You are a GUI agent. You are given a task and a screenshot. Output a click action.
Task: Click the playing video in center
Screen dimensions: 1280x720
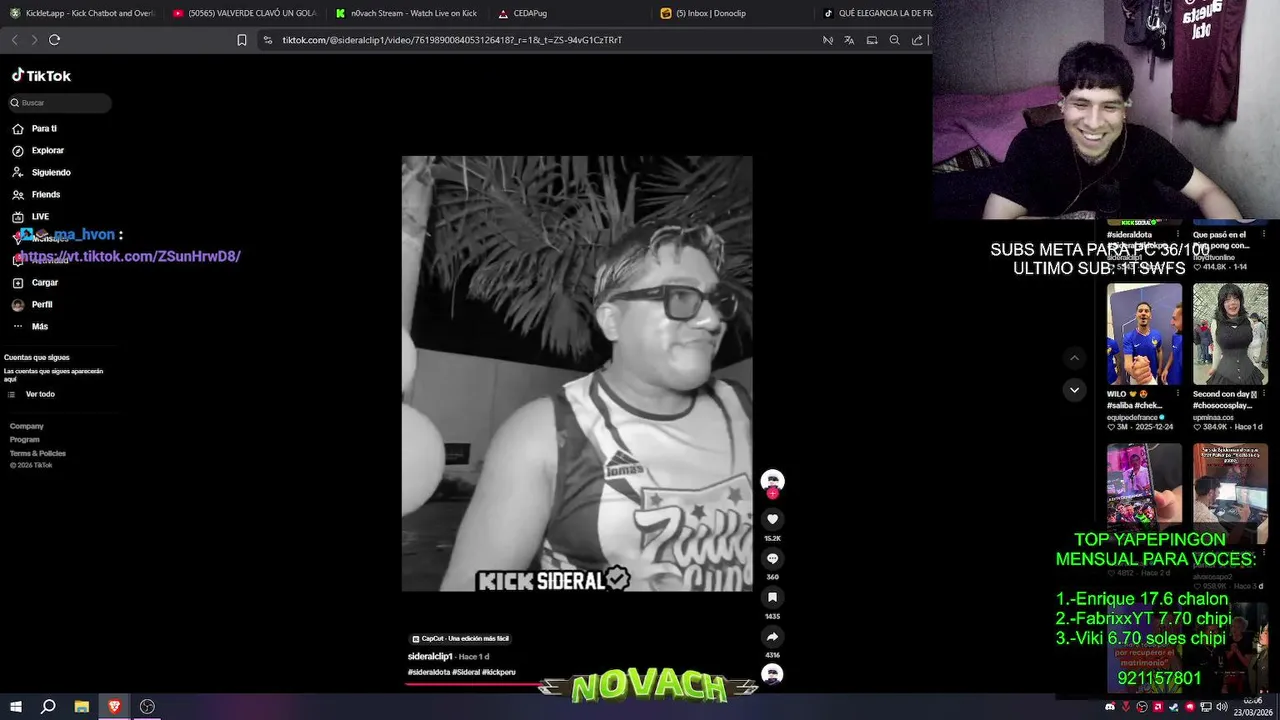point(577,373)
